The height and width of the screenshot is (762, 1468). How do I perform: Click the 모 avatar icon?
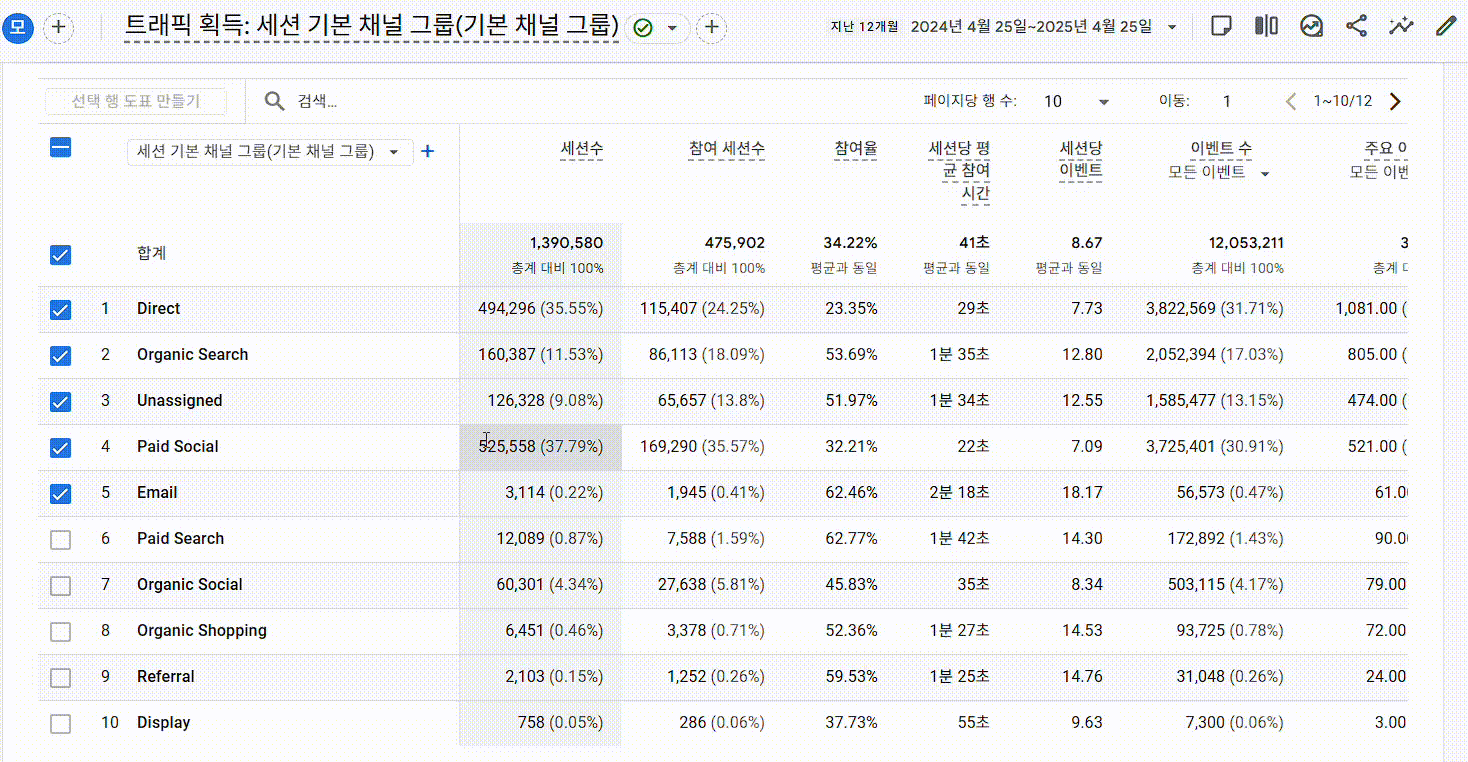pyautogui.click(x=18, y=27)
